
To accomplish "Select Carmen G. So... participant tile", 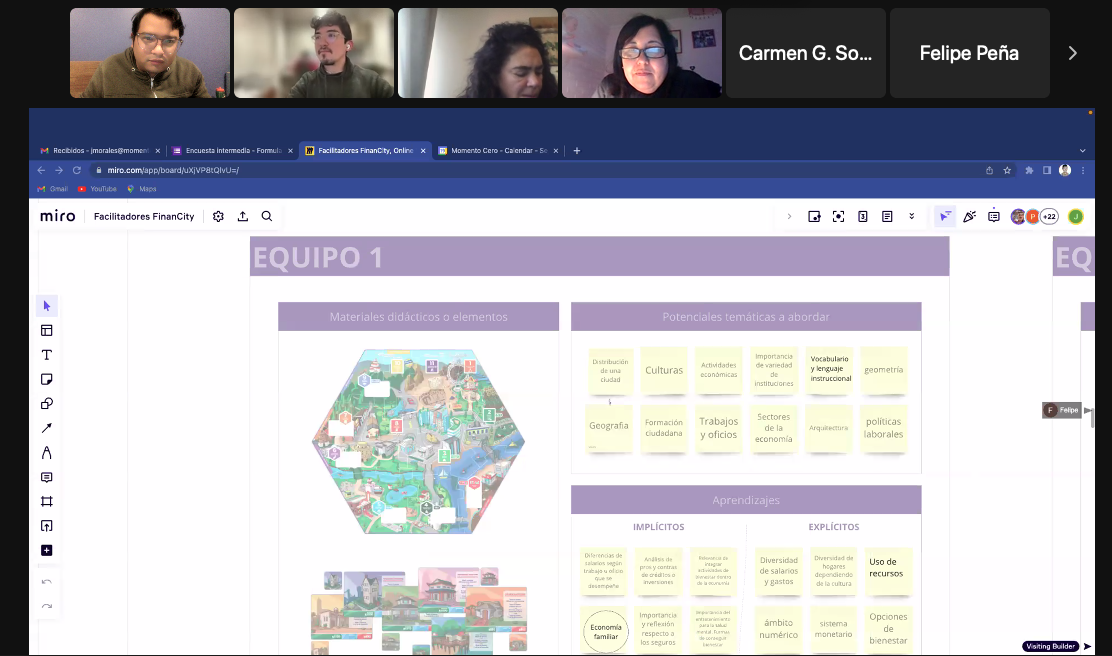I will pos(806,53).
